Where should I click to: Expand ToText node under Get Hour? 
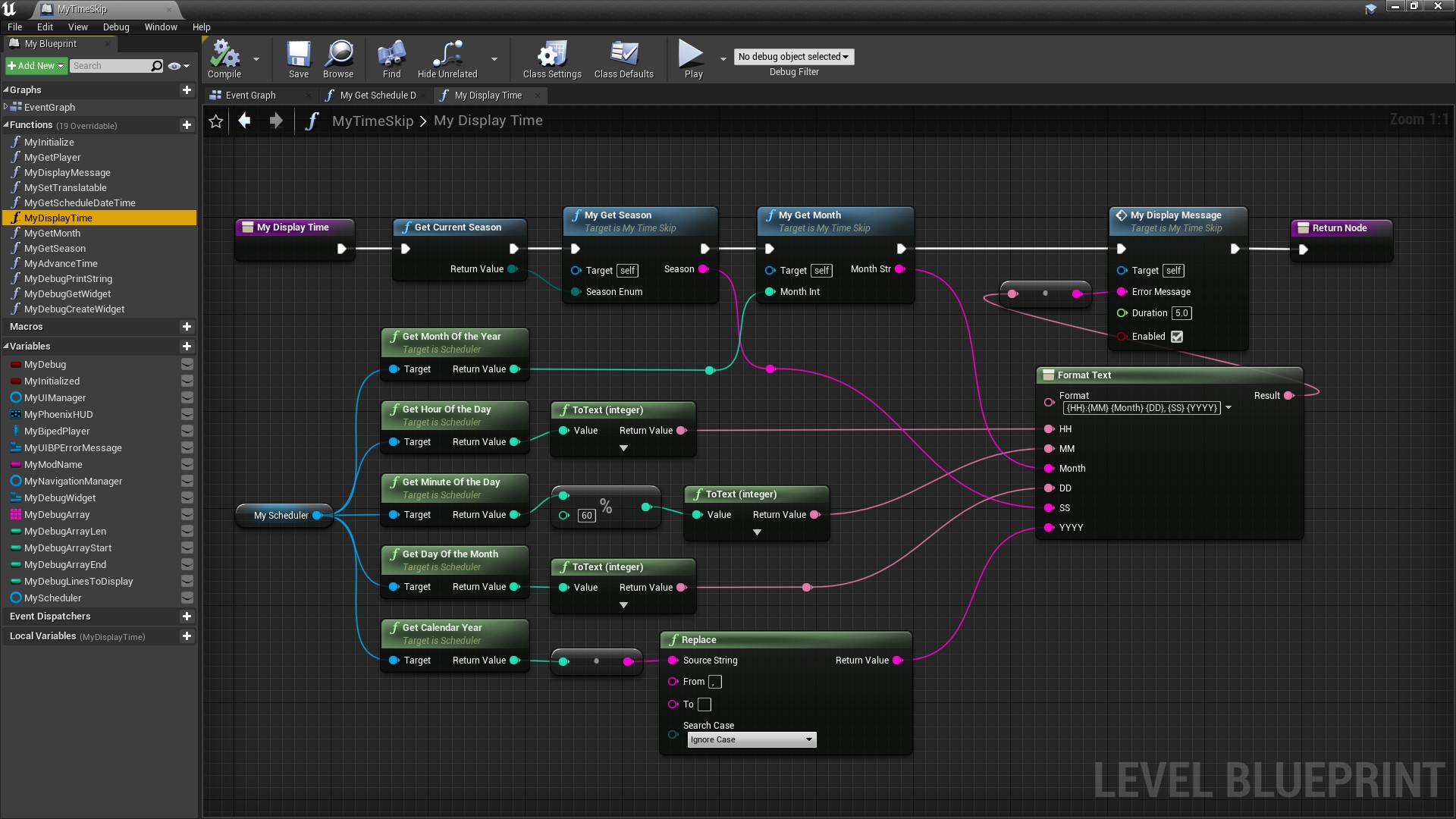point(623,448)
